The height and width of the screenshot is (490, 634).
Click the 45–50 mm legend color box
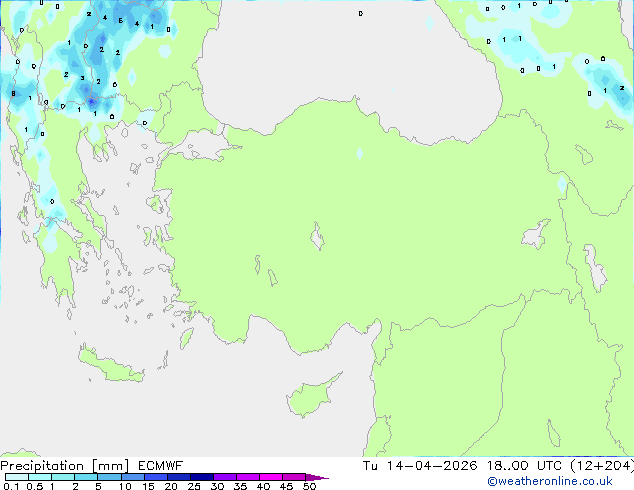pos(294,477)
